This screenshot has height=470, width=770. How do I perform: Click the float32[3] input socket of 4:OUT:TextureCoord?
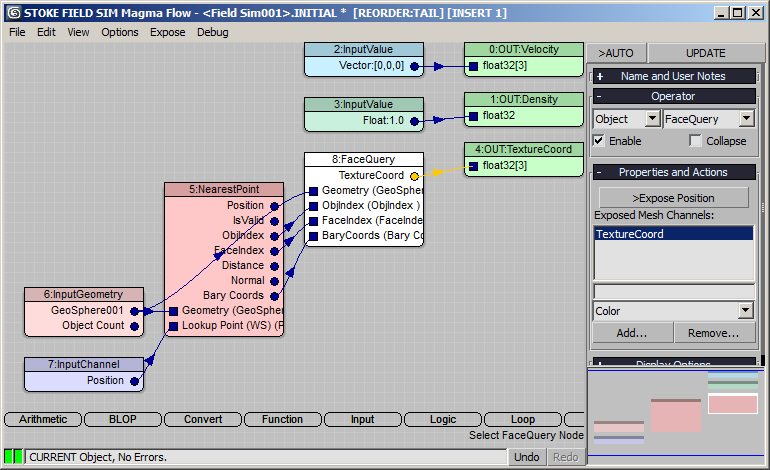(x=473, y=166)
